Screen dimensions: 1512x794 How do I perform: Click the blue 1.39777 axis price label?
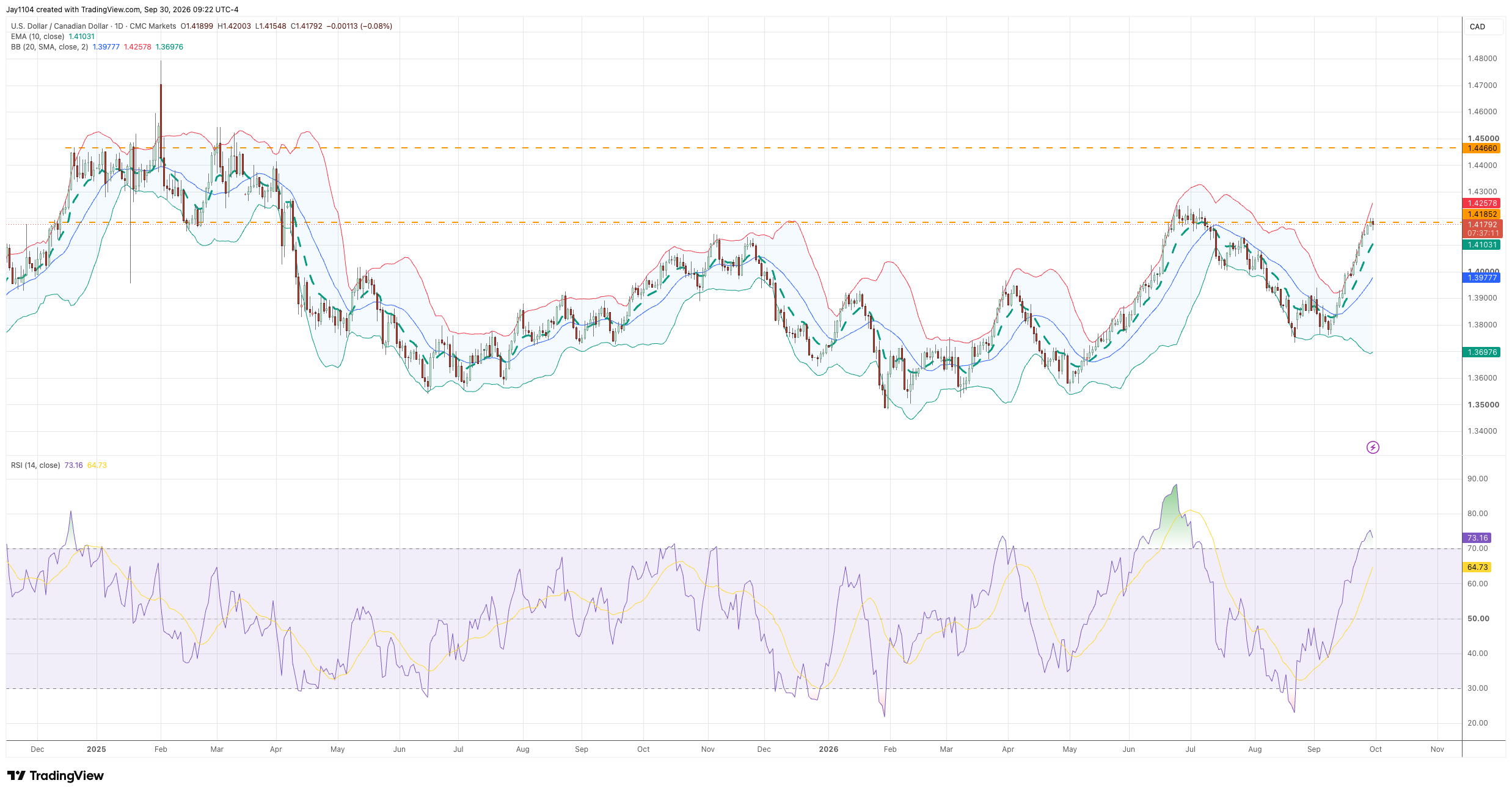pos(1482,278)
